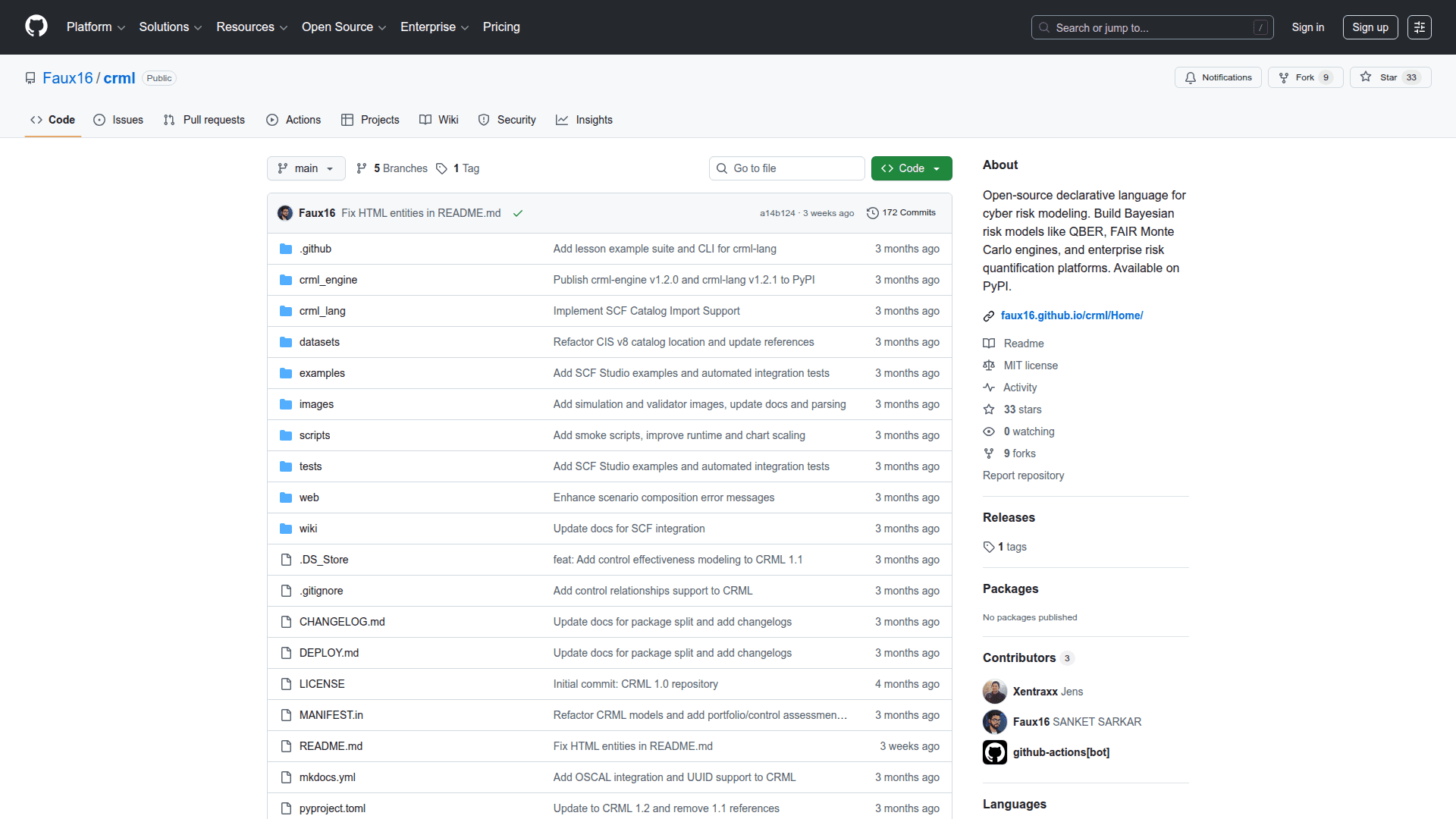
Task: Click the Go to file field
Action: (787, 168)
